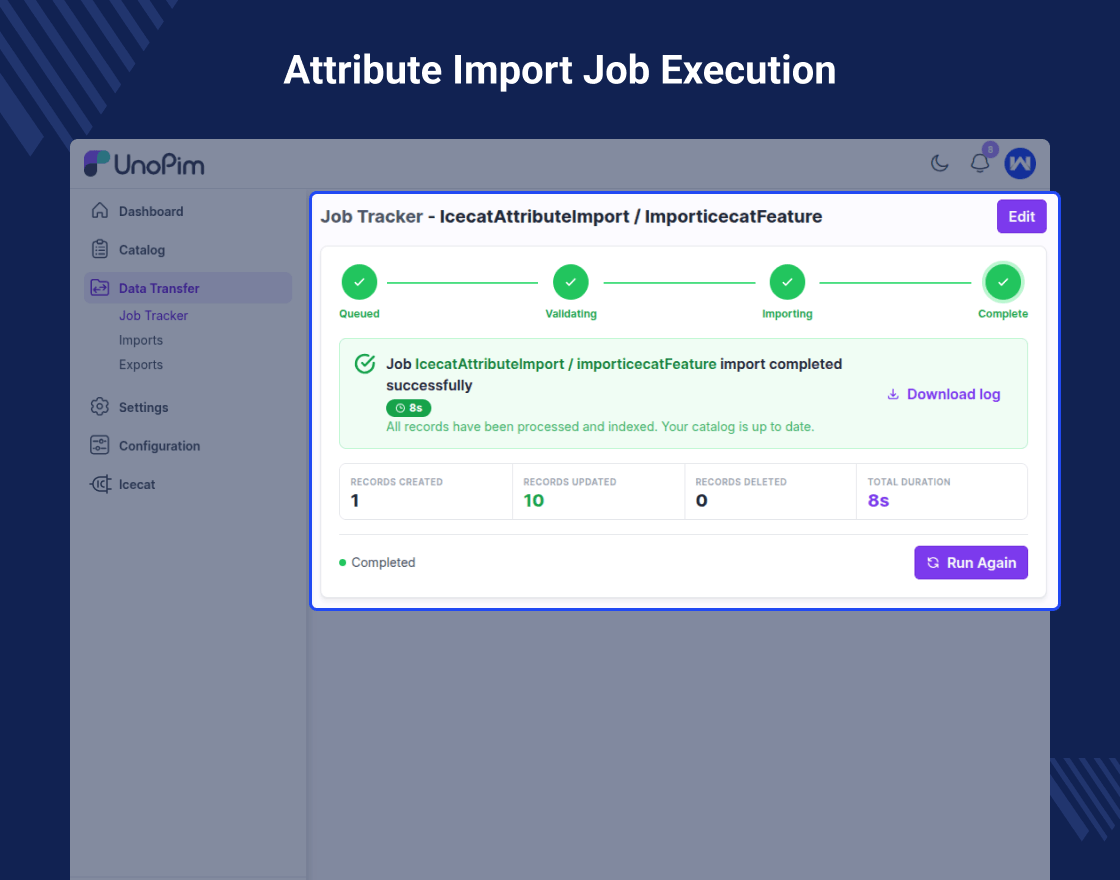Click the 8s duration badge

[x=409, y=408]
